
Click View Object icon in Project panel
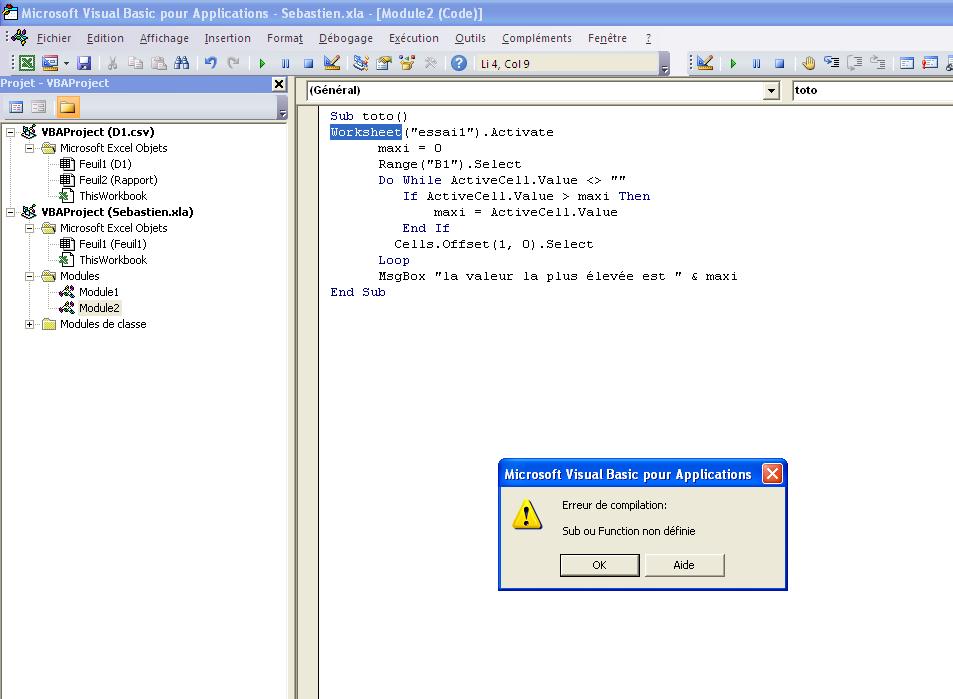39,108
